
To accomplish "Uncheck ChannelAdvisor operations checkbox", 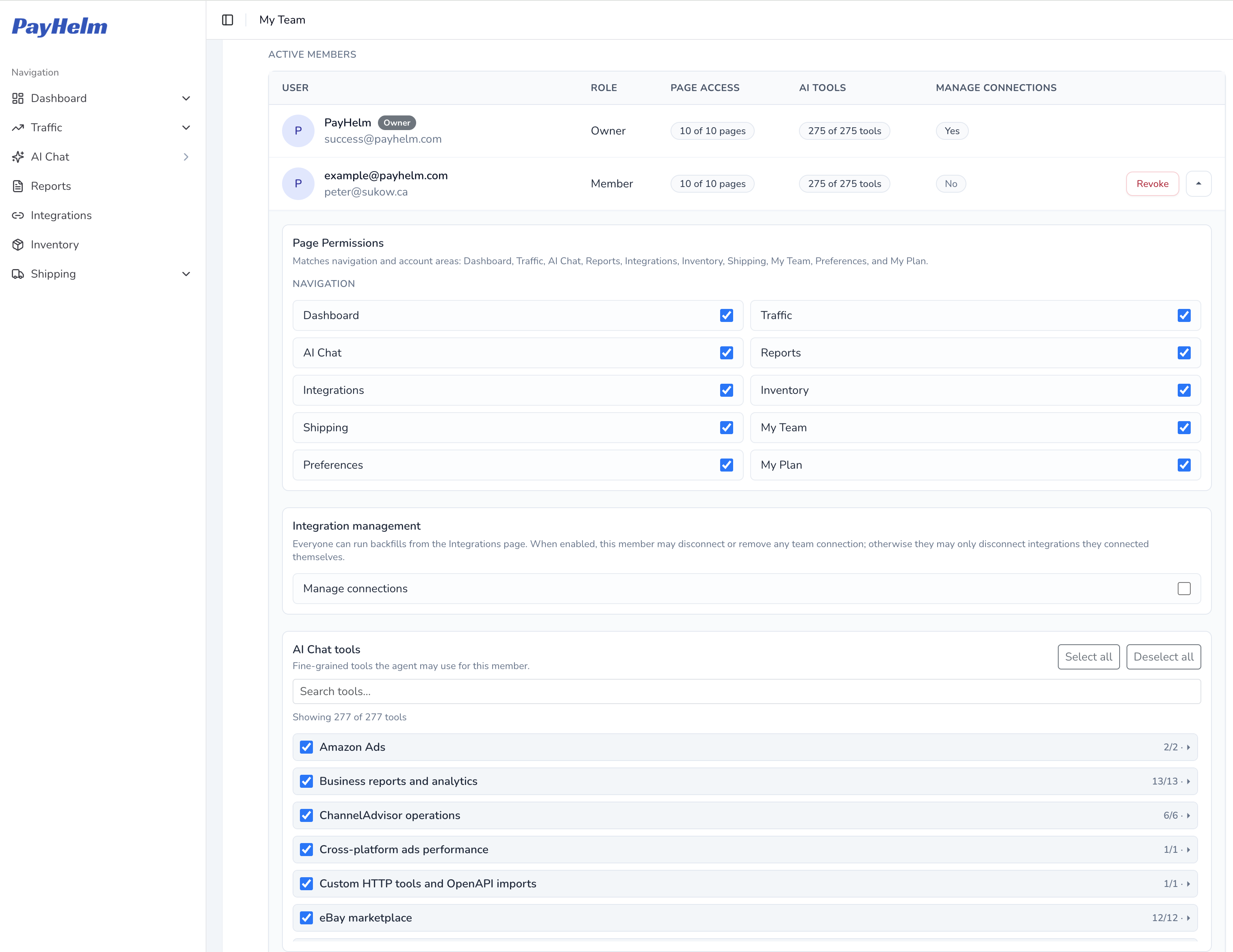I will 306,815.
